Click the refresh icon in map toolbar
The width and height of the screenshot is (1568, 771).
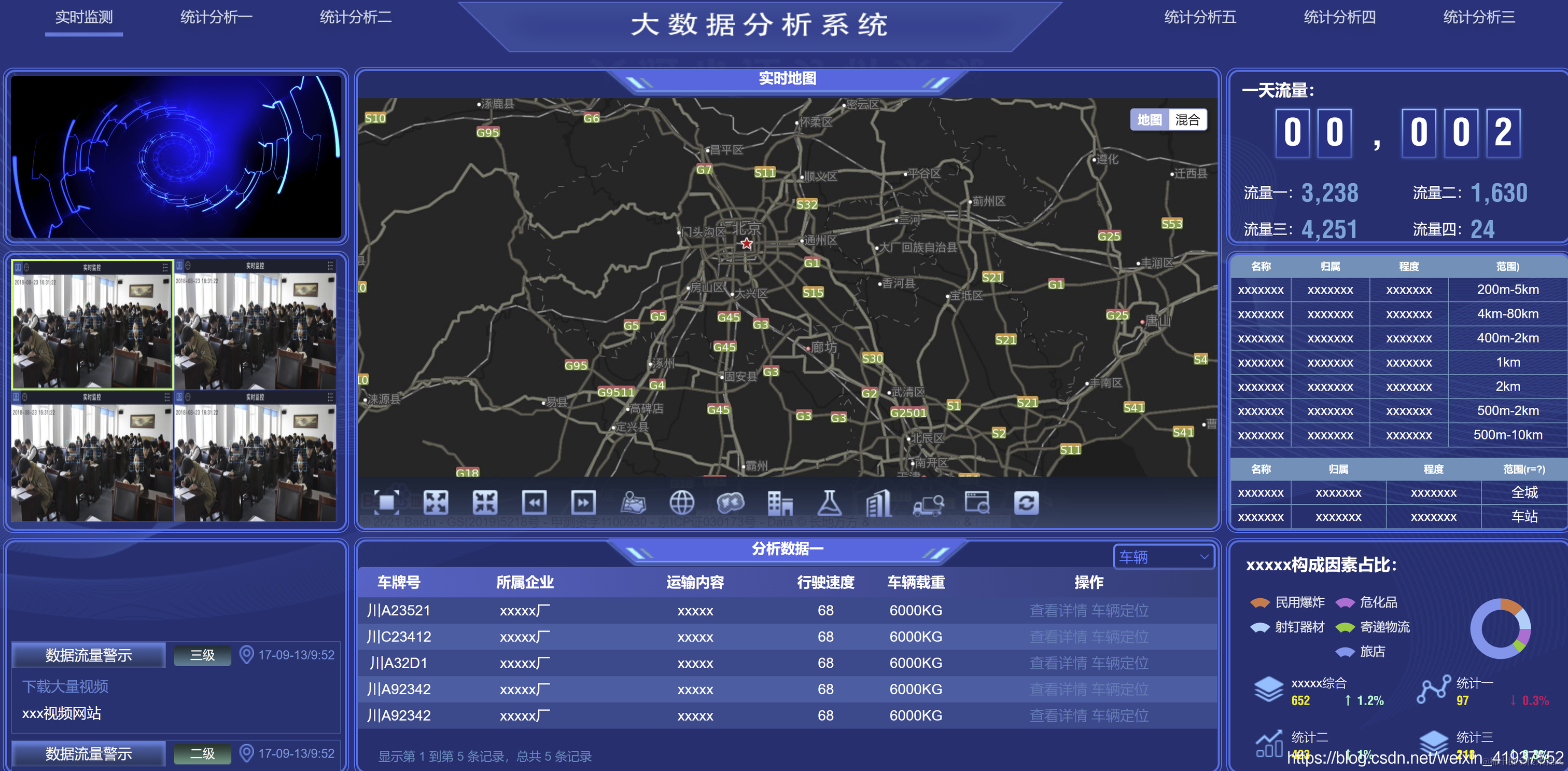tap(1026, 502)
